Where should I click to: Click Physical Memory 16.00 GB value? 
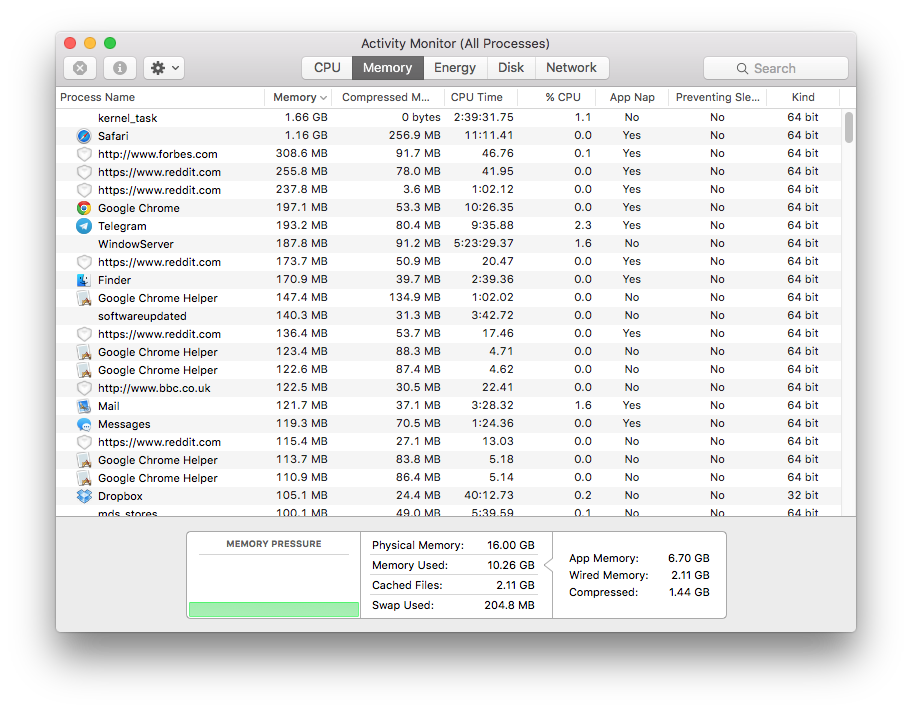pyautogui.click(x=511, y=546)
